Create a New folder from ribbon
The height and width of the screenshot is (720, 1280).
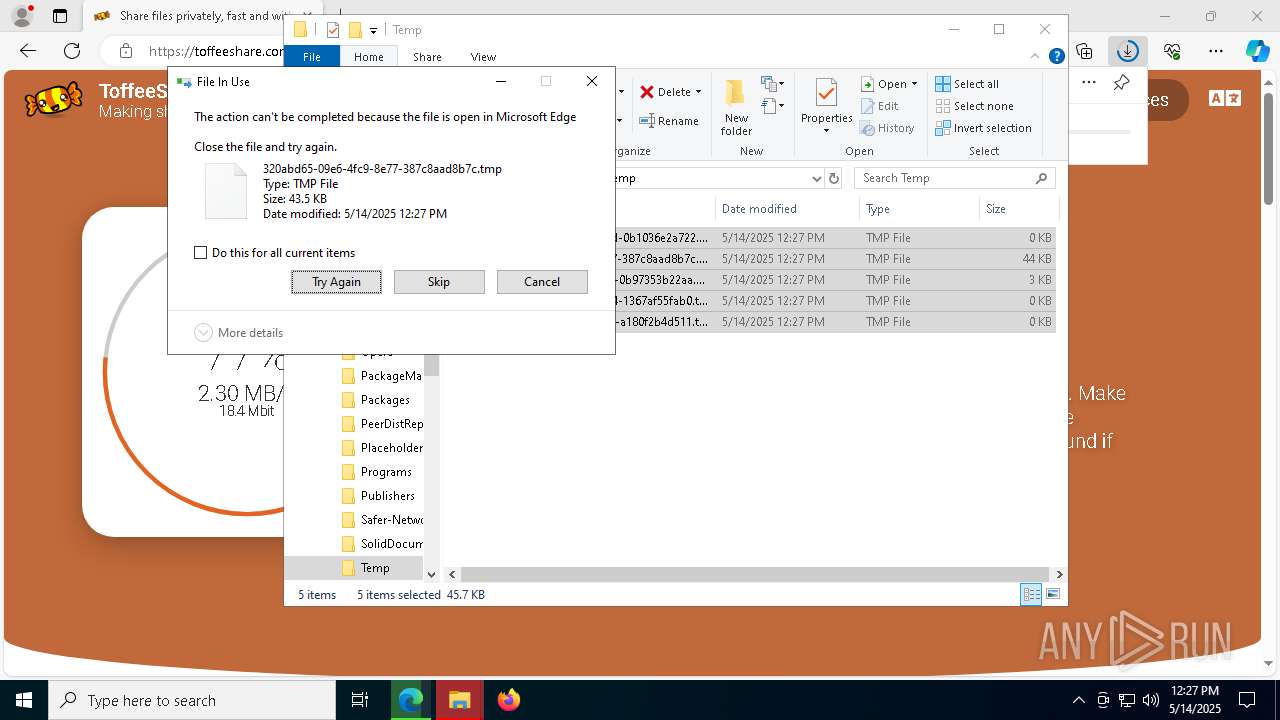click(x=736, y=107)
